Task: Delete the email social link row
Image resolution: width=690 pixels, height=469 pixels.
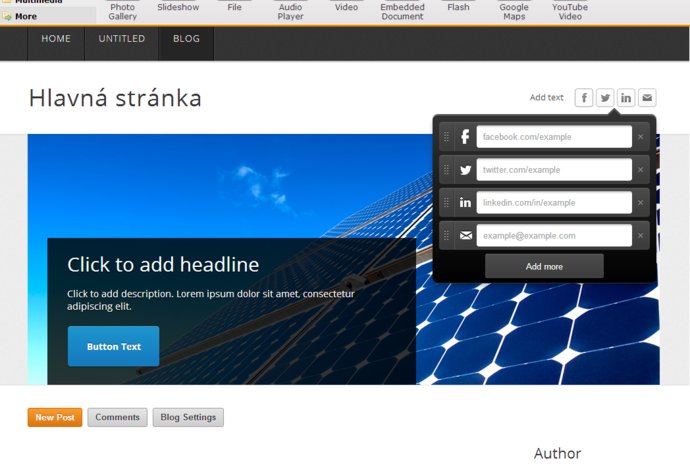Action: click(x=641, y=236)
